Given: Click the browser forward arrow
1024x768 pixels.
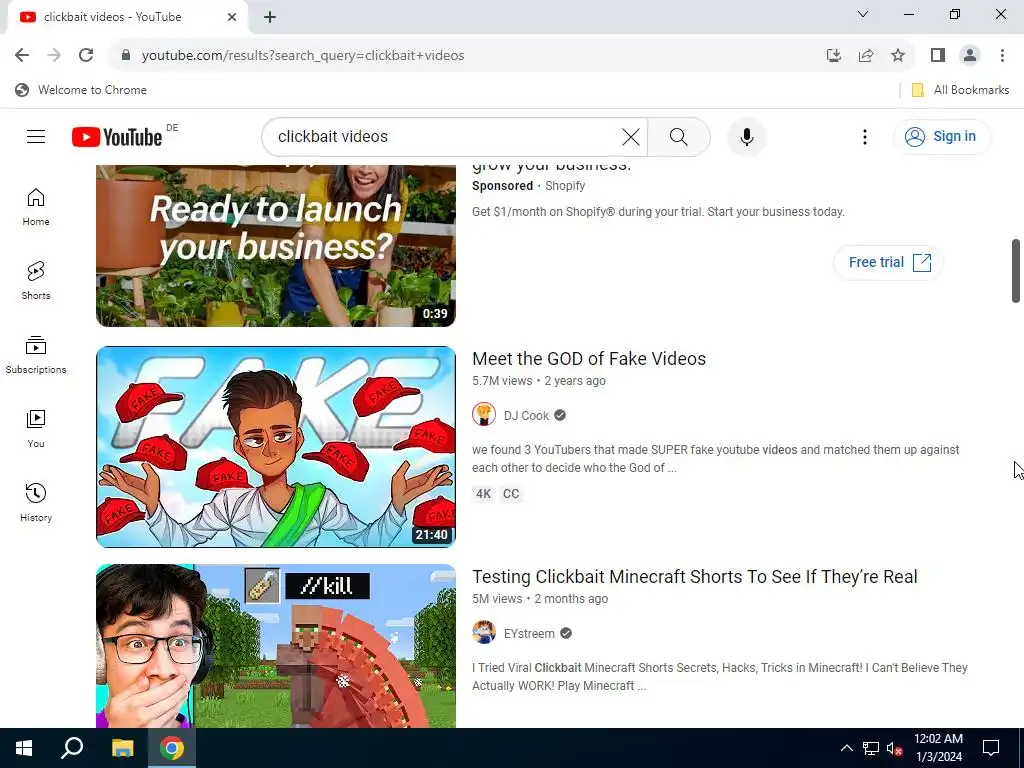Looking at the screenshot, I should [54, 55].
